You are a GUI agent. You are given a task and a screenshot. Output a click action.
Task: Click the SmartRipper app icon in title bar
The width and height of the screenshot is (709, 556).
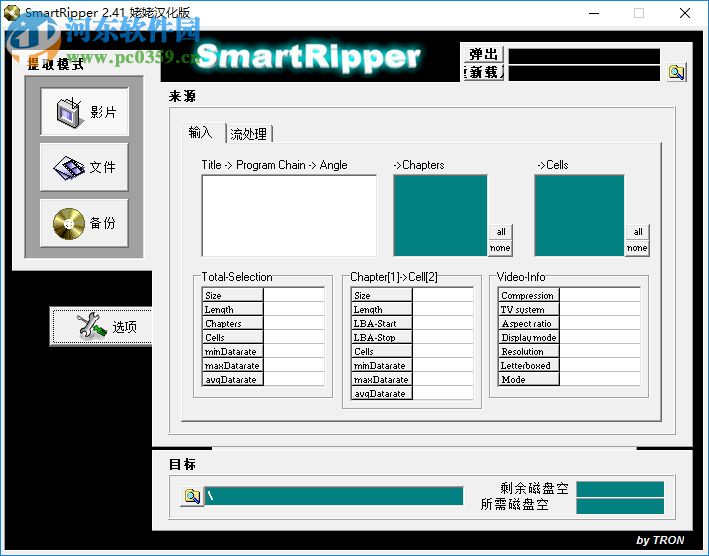tap(11, 13)
